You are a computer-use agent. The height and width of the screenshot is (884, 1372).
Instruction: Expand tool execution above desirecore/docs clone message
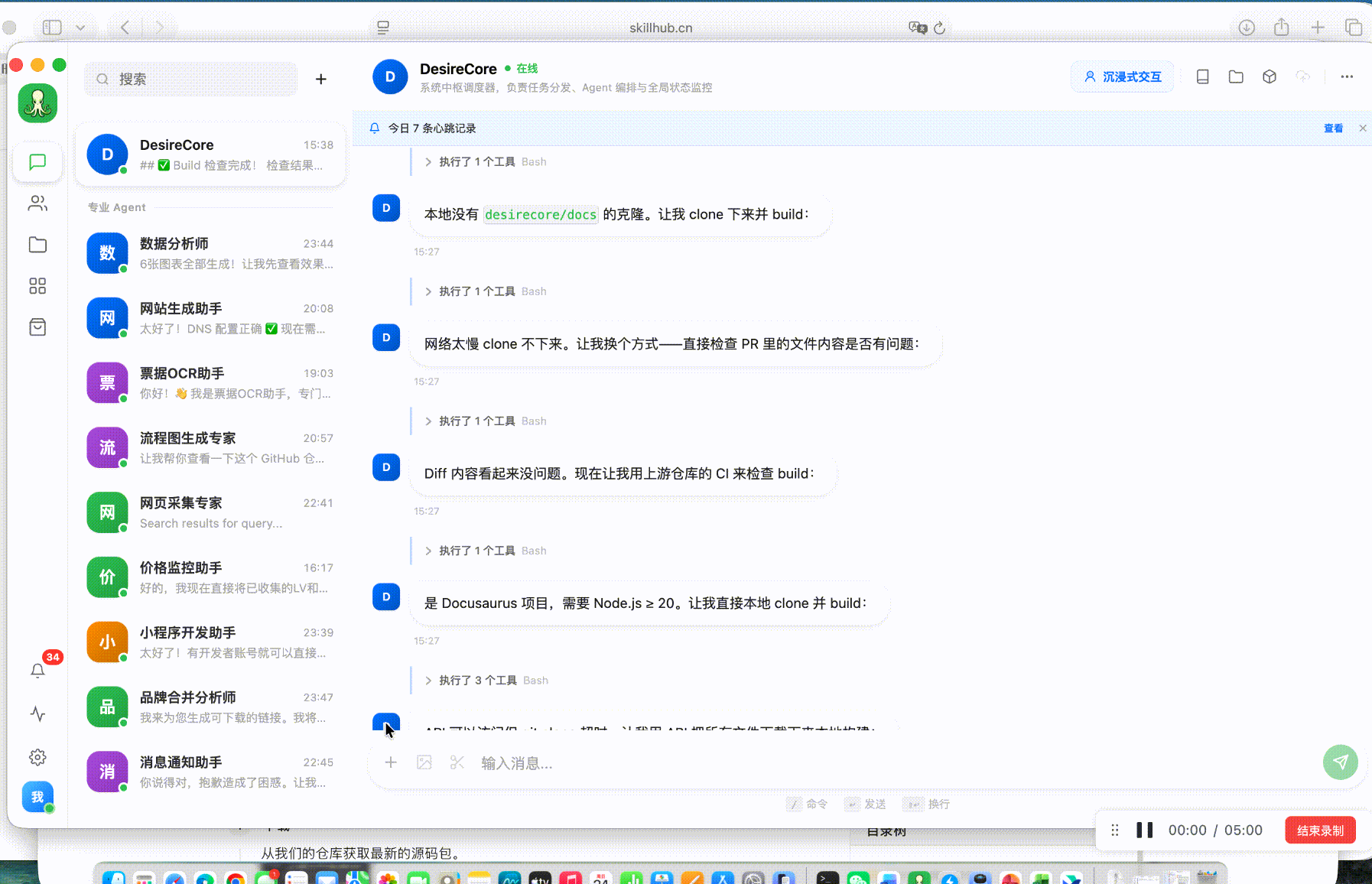pyautogui.click(x=485, y=162)
